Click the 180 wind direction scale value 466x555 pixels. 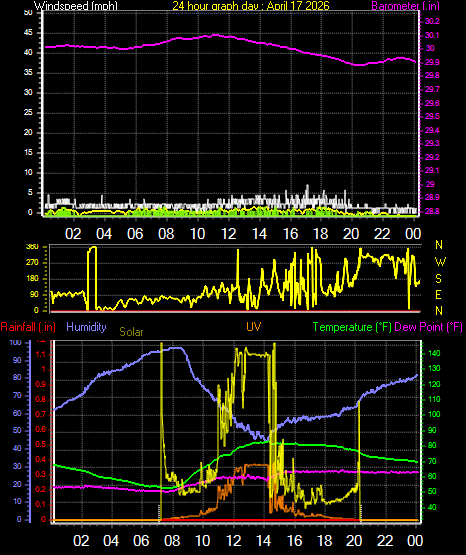(x=32, y=279)
